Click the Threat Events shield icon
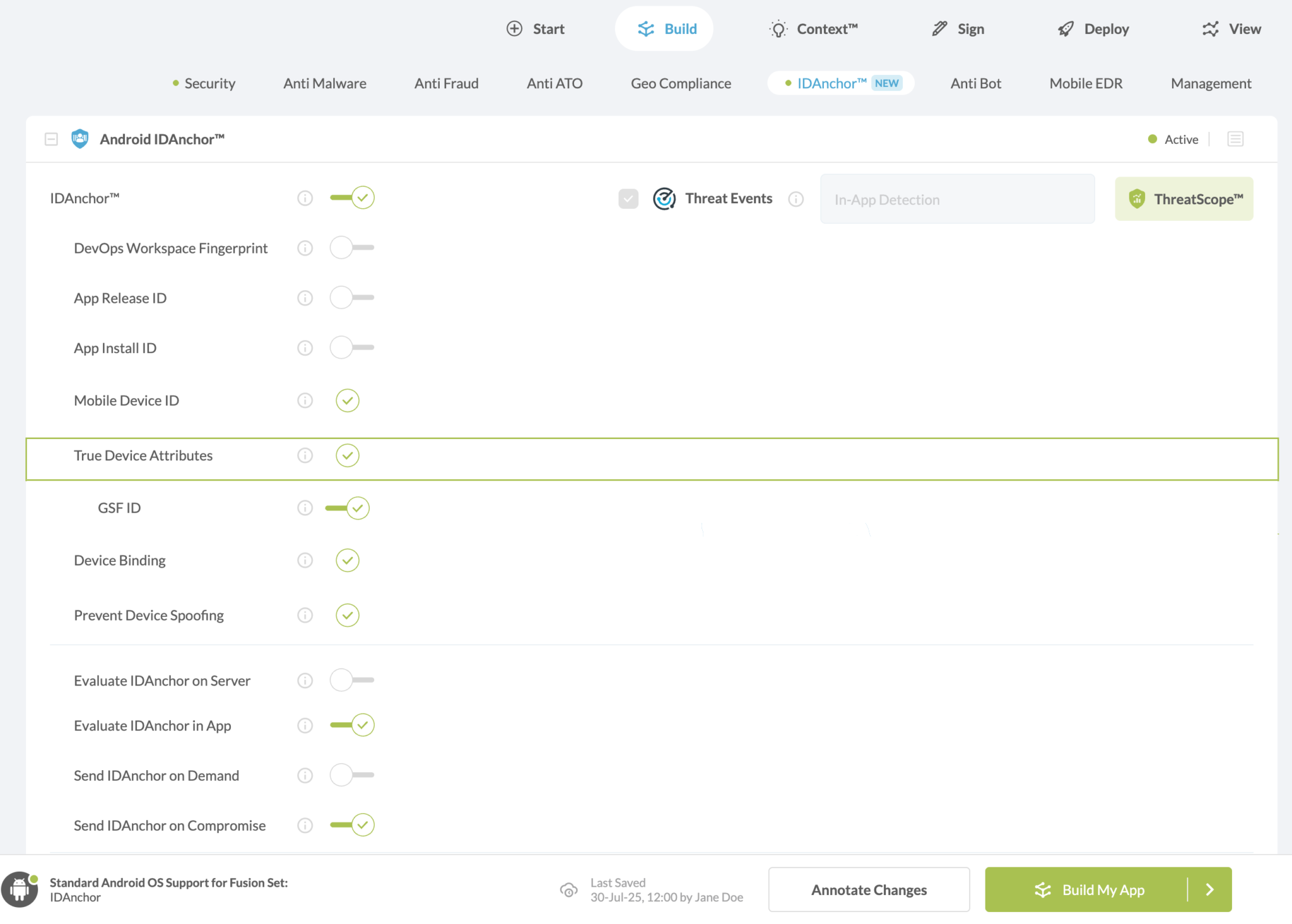 (x=664, y=198)
